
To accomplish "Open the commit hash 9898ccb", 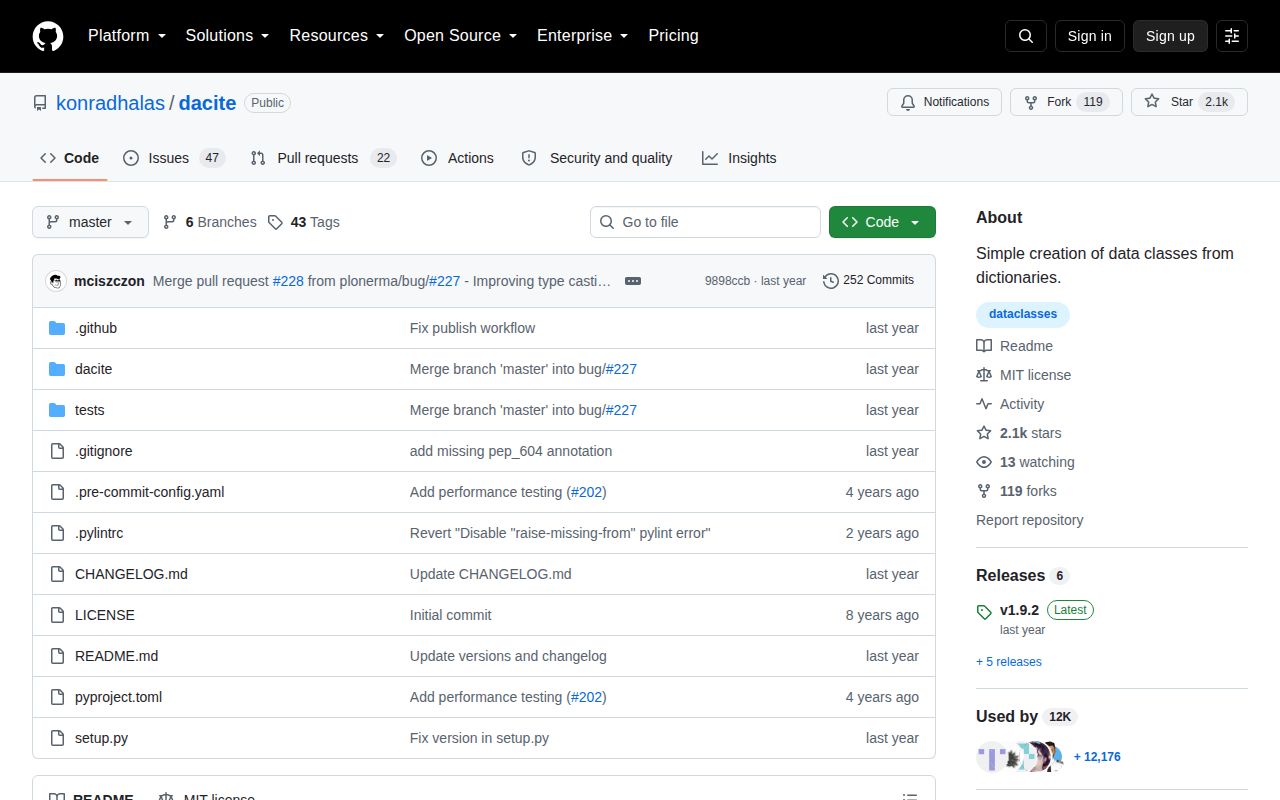I will pos(727,281).
